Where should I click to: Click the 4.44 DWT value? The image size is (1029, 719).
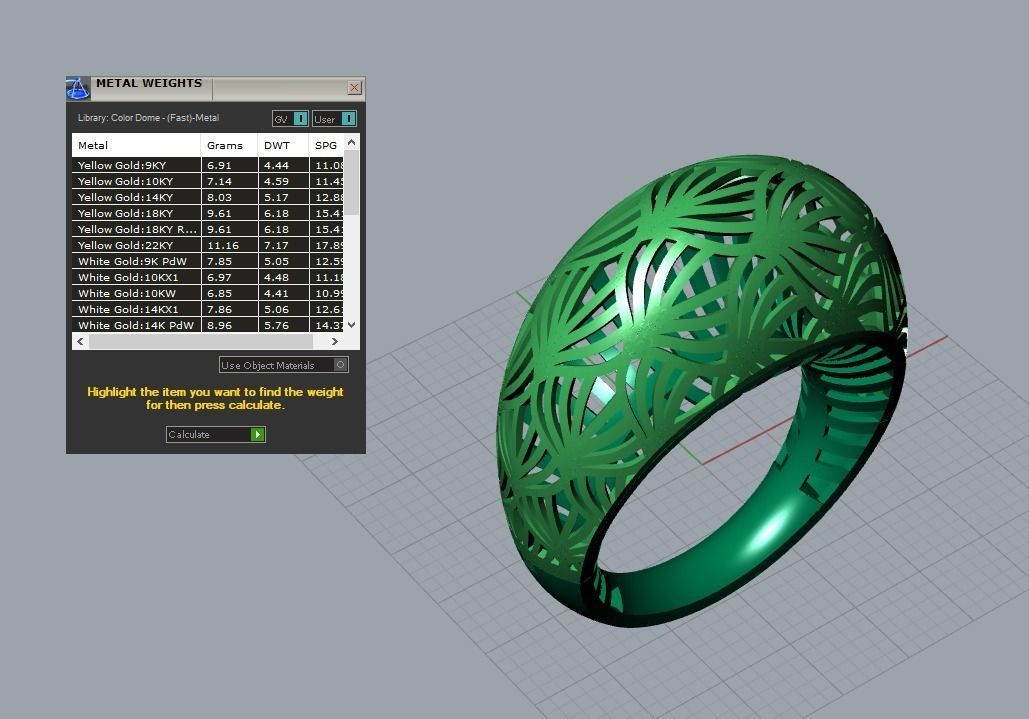(276, 165)
